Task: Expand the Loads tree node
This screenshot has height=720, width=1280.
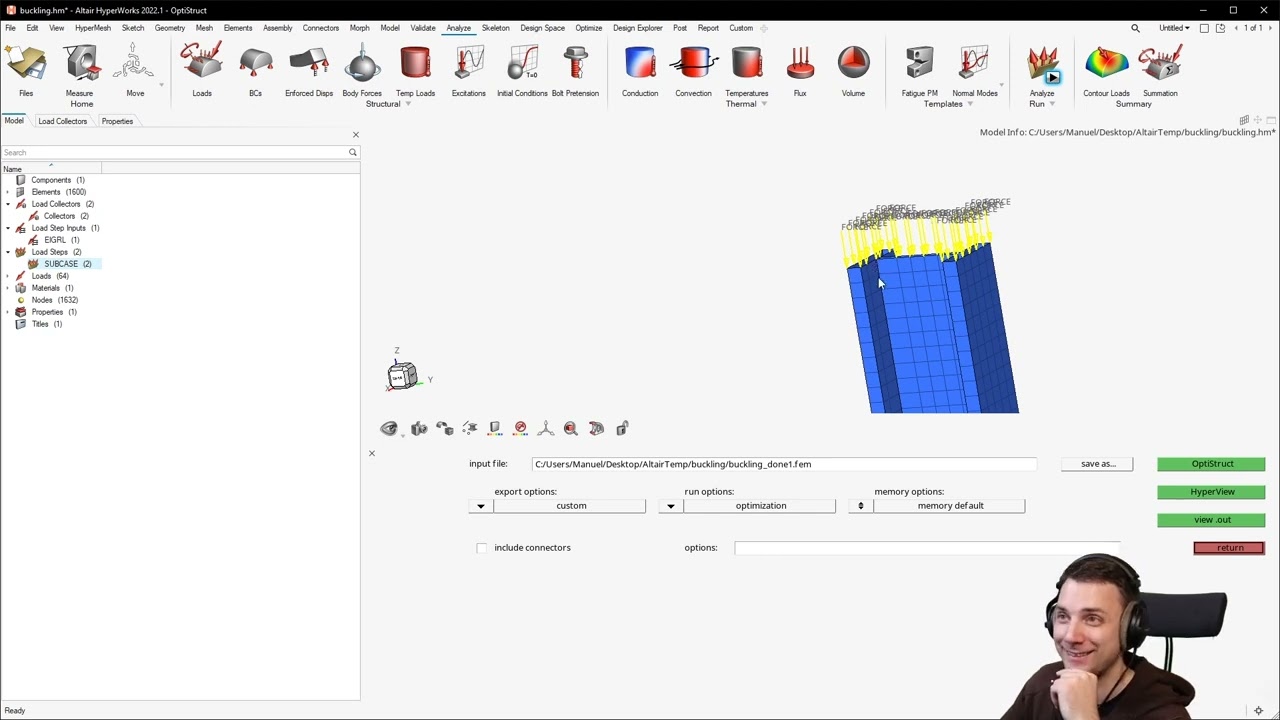Action: (x=8, y=276)
